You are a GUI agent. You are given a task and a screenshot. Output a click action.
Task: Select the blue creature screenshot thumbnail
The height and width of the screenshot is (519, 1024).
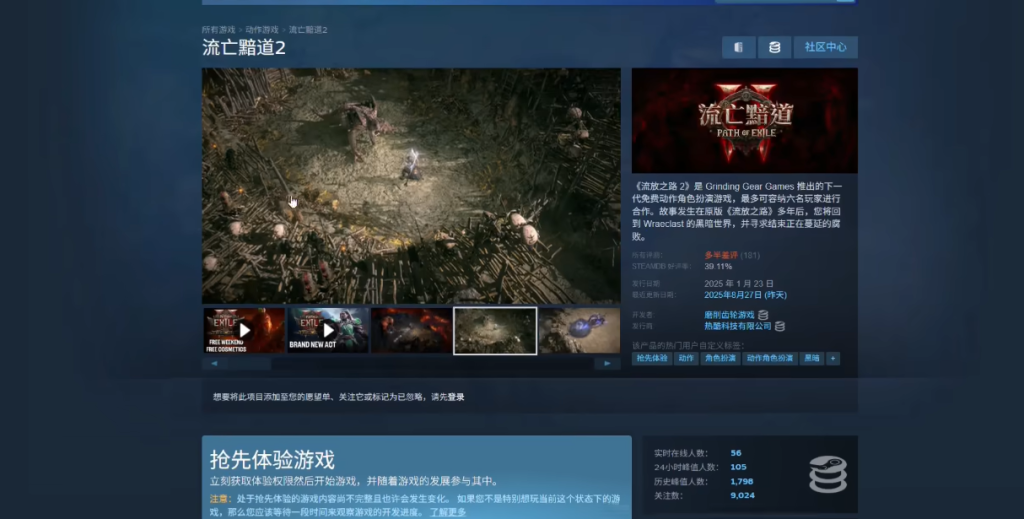coord(579,330)
